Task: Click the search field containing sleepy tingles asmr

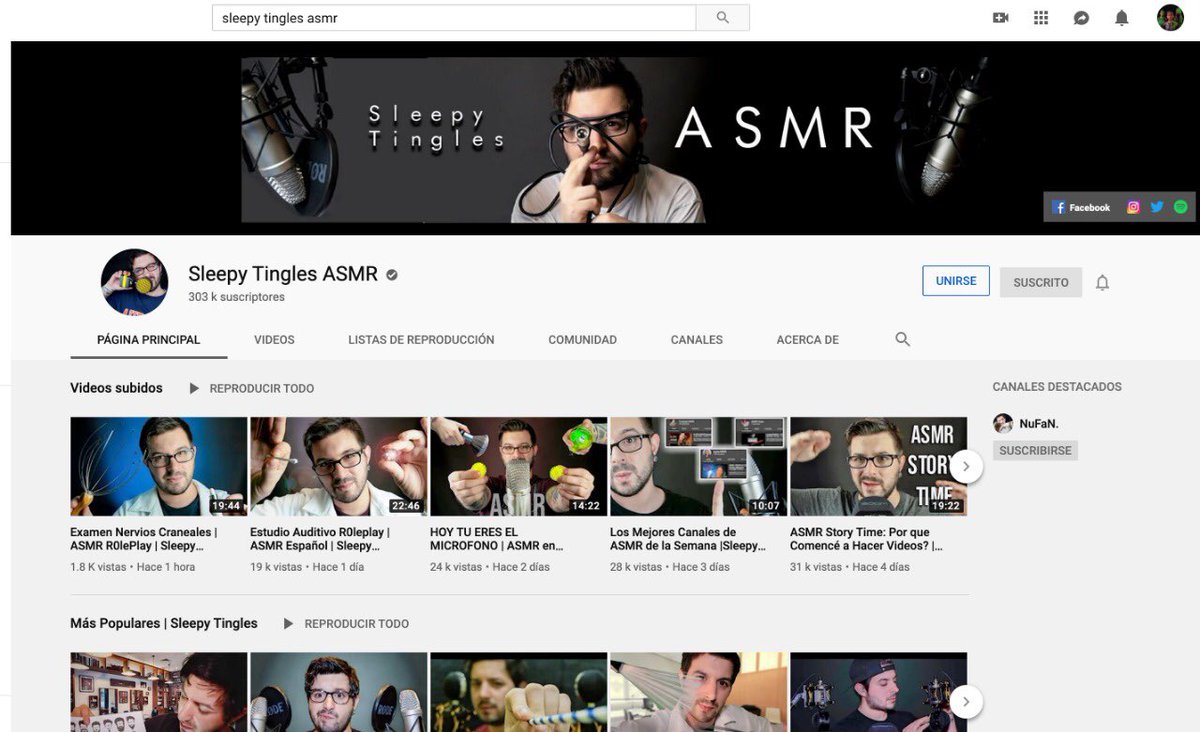Action: (454, 18)
